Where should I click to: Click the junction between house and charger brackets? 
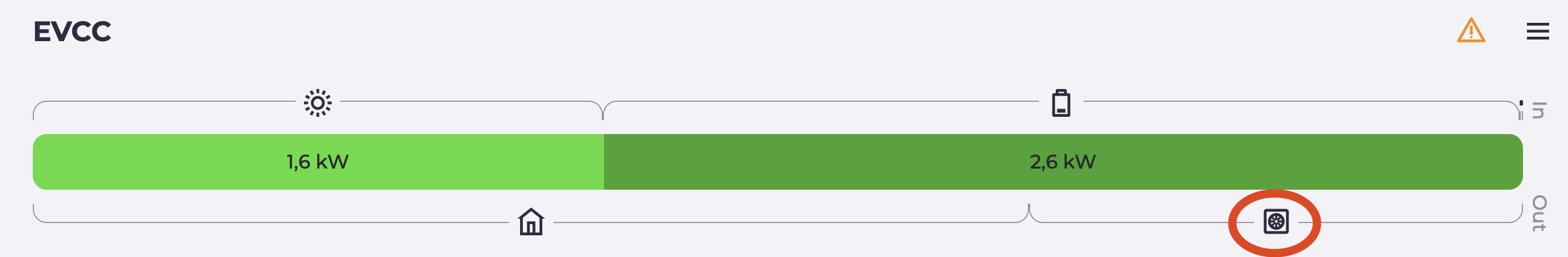pos(1028,212)
